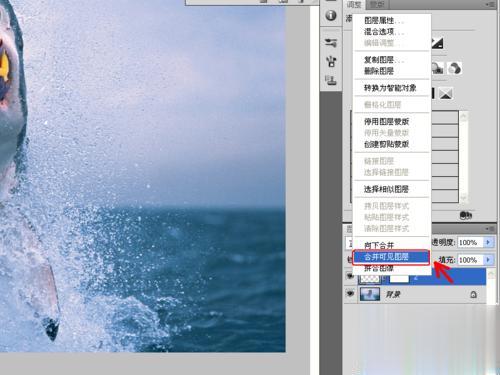Viewport: 500px width, 375px height.
Task: Click the 不透明度 100% value field
Action: pos(471,242)
